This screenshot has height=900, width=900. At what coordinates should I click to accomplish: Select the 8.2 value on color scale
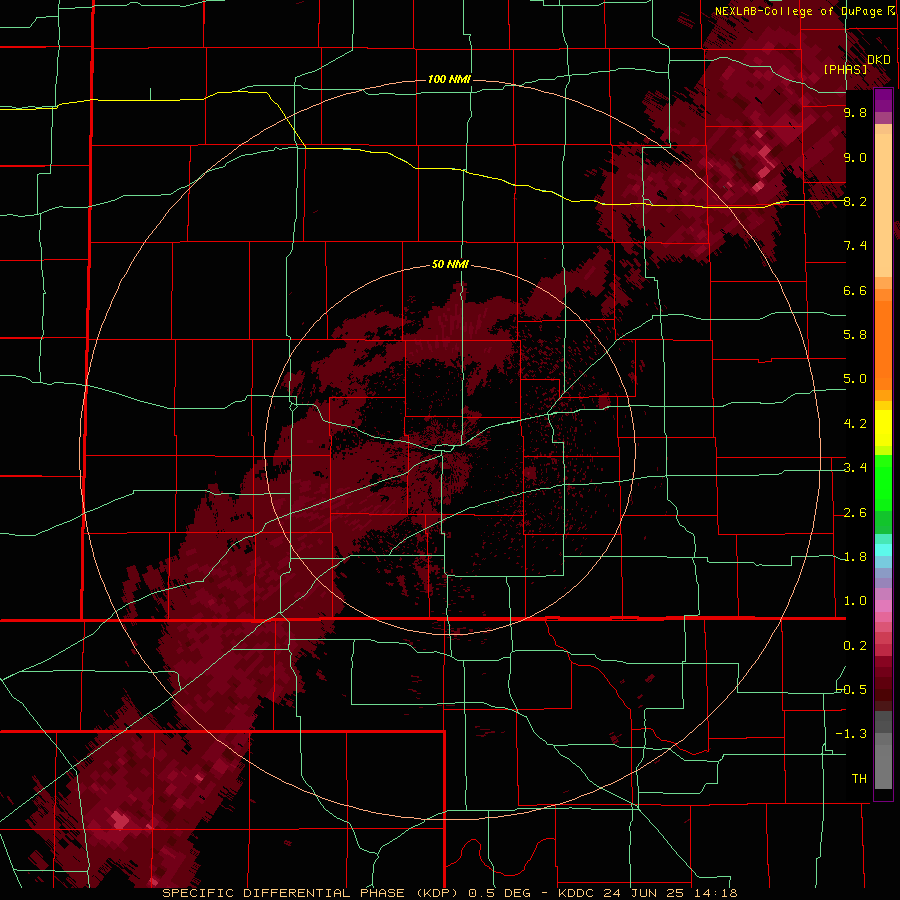(855, 201)
